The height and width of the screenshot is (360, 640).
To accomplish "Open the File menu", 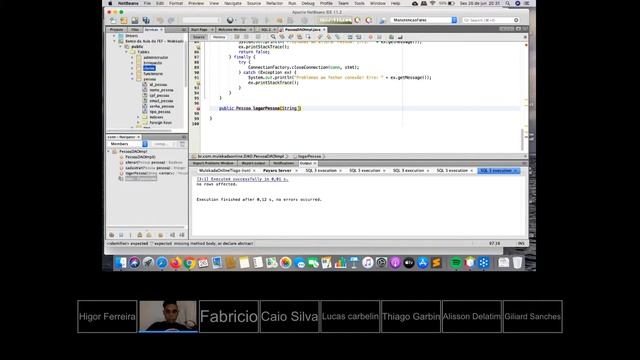I will click(x=147, y=3).
